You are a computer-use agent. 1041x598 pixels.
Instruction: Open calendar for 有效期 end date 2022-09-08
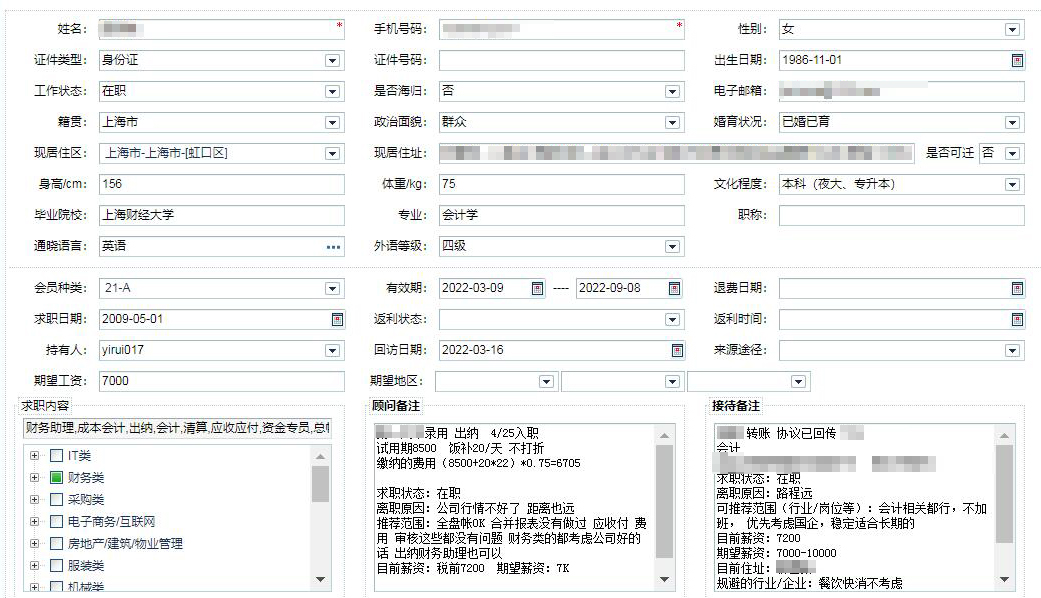(674, 288)
